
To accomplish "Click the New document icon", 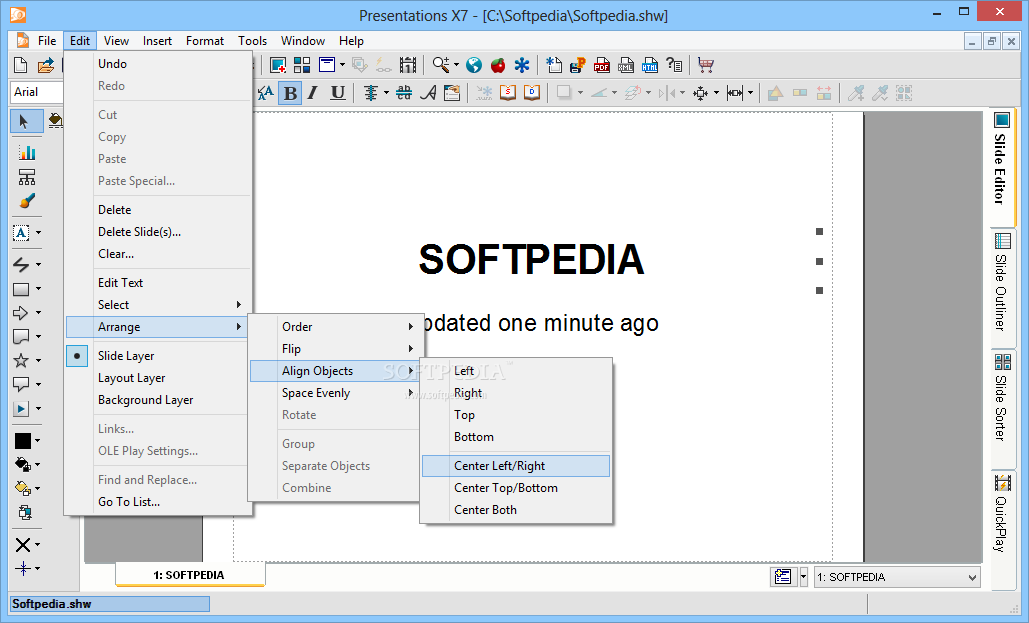I will (x=20, y=65).
